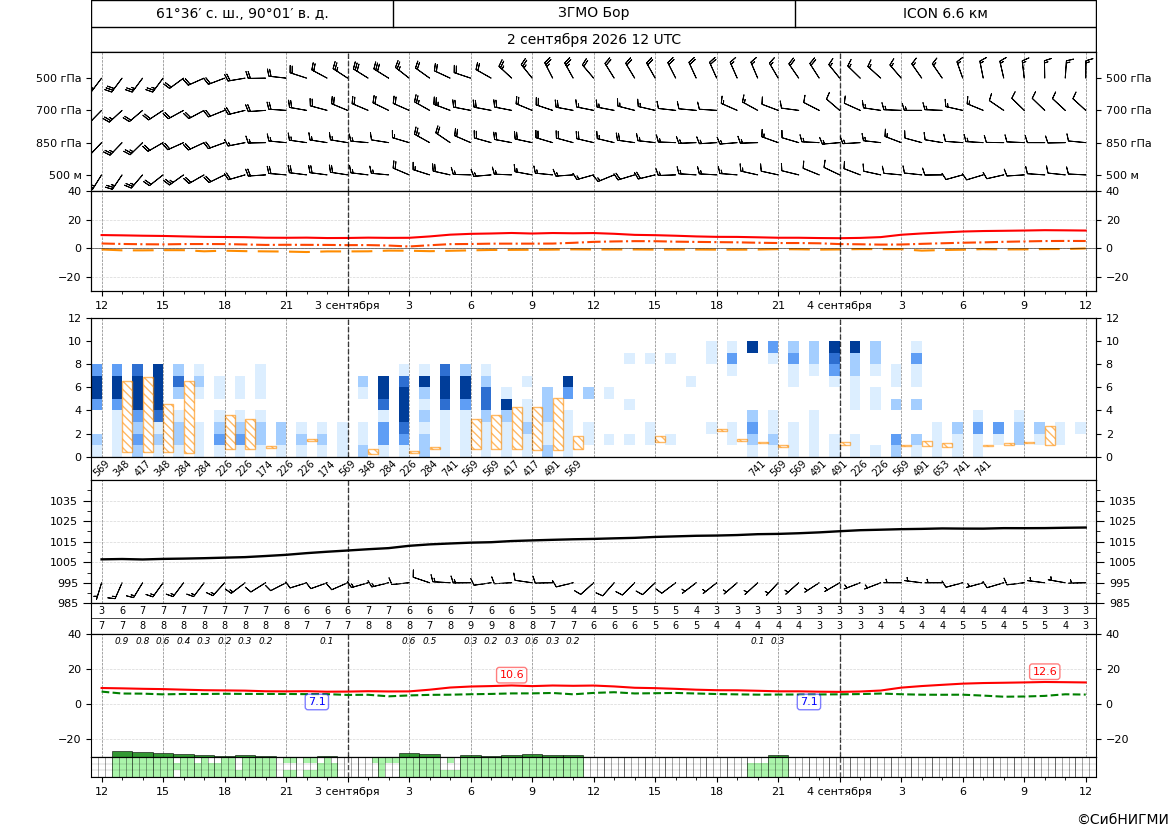This screenshot has width=1169, height=827.
Task: Click the 3 сентября label on top time axis
Action: pyautogui.click(x=347, y=305)
